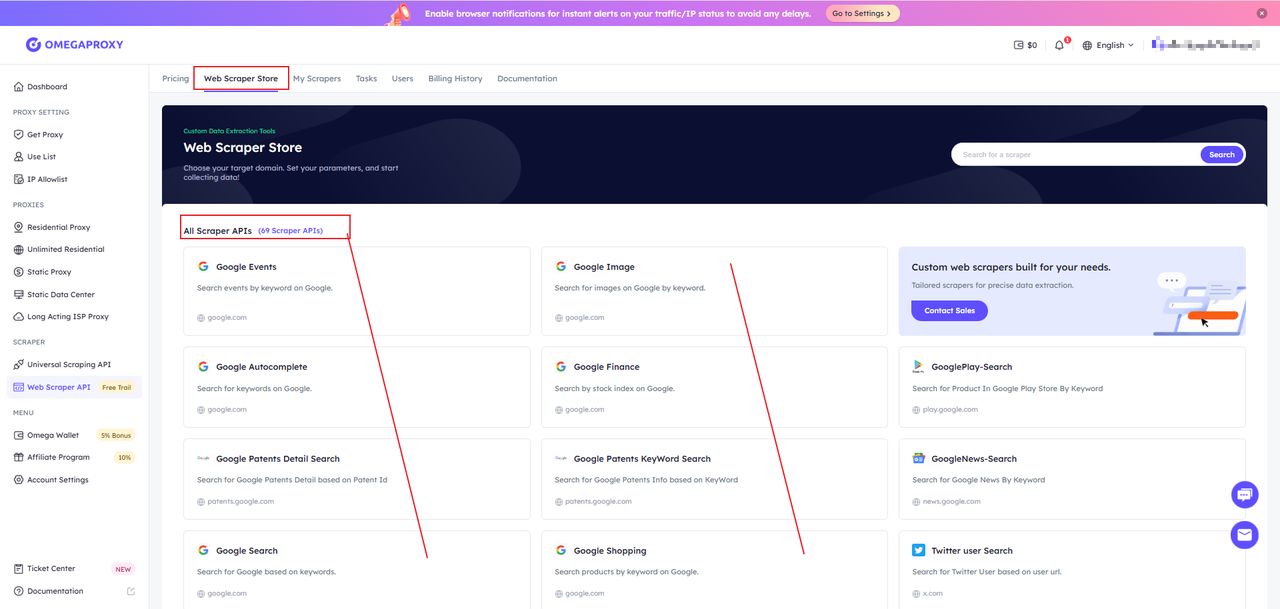
Task: Open the wallet balance icon
Action: pos(1019,45)
